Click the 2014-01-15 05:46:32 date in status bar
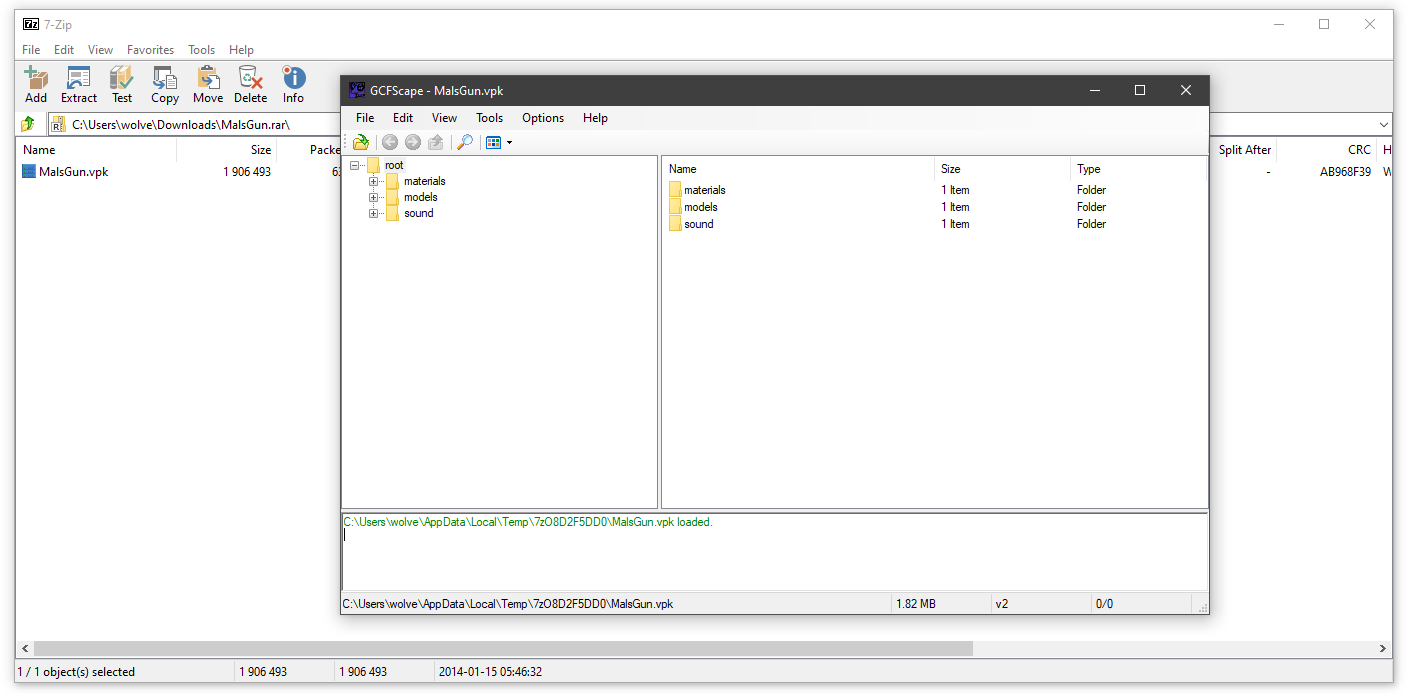Viewport: 1408px width, 694px height. tap(490, 672)
